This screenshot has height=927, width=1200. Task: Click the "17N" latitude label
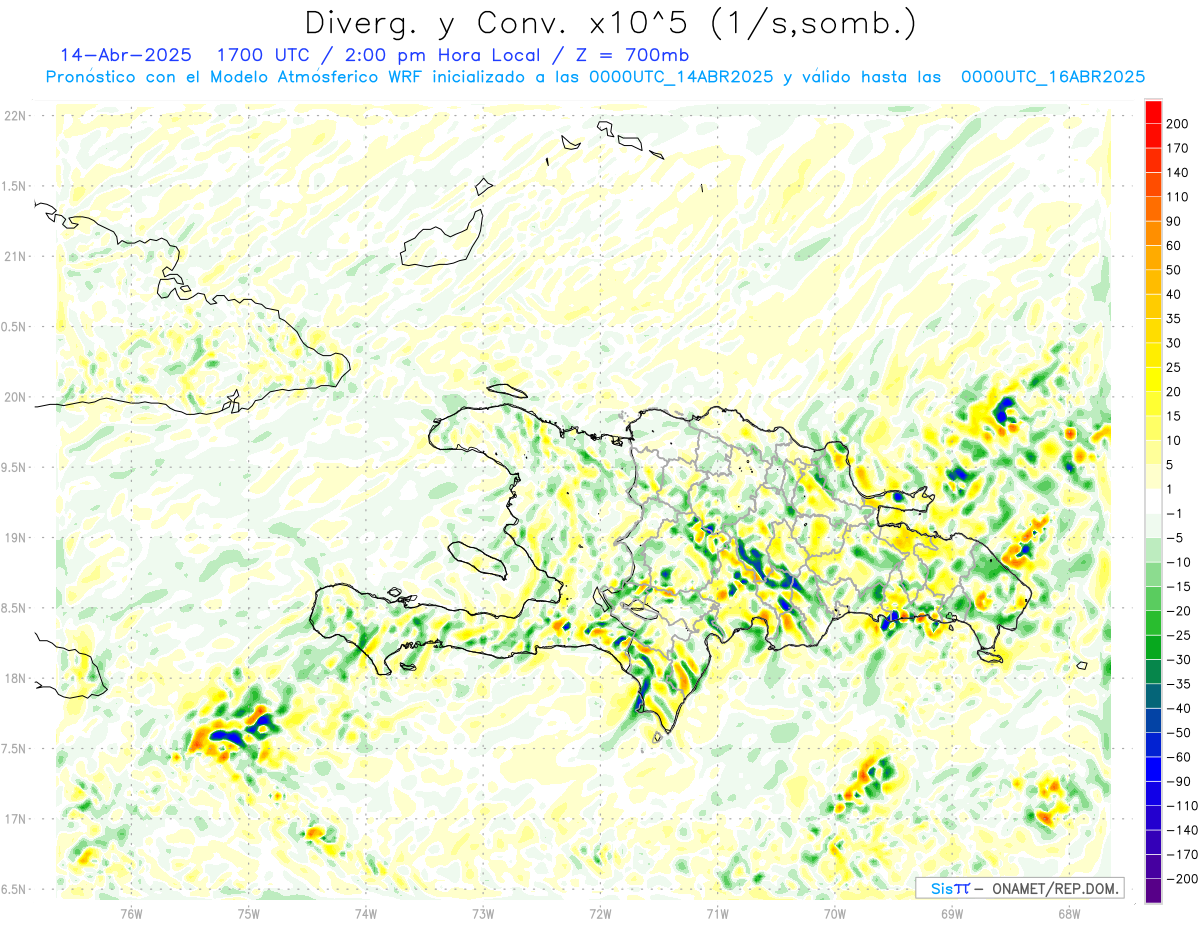pos(16,819)
